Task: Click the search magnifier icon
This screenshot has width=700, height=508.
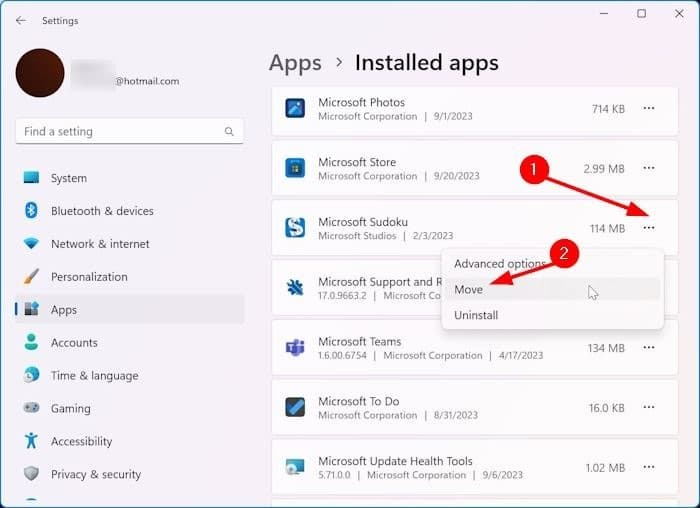Action: click(229, 131)
